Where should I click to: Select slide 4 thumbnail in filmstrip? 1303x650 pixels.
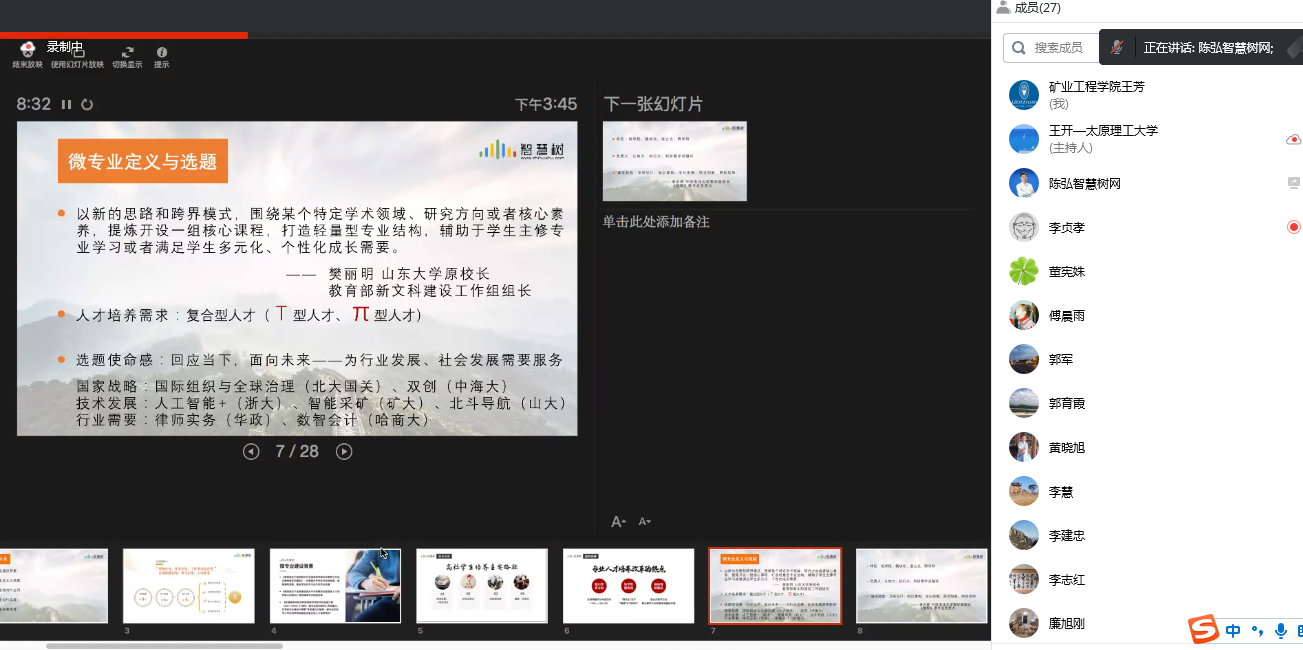point(335,586)
